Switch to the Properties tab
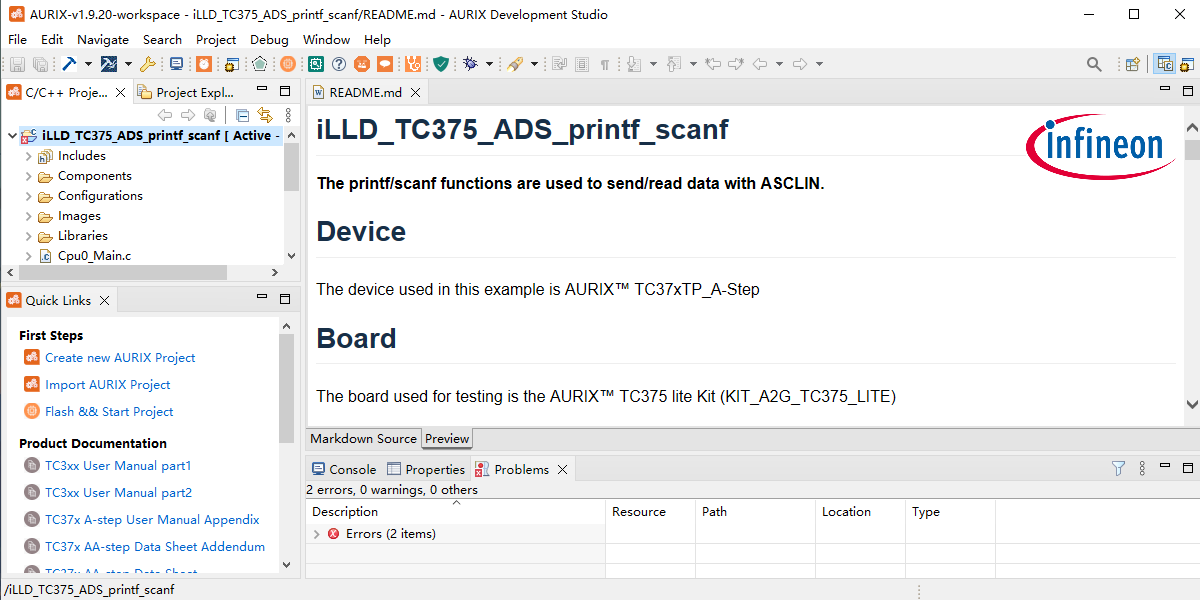 [x=426, y=469]
